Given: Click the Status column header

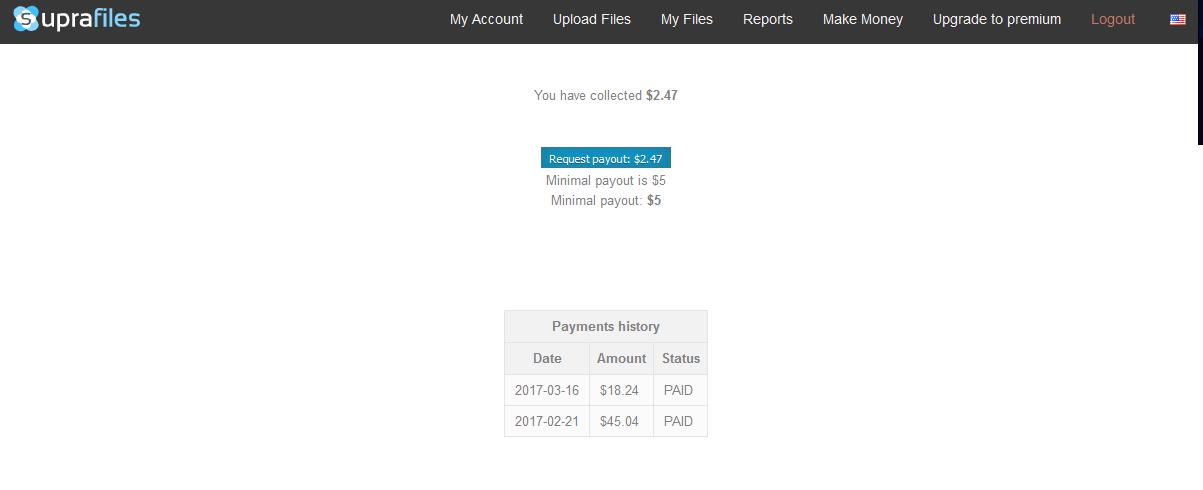Looking at the screenshot, I should click(x=681, y=358).
